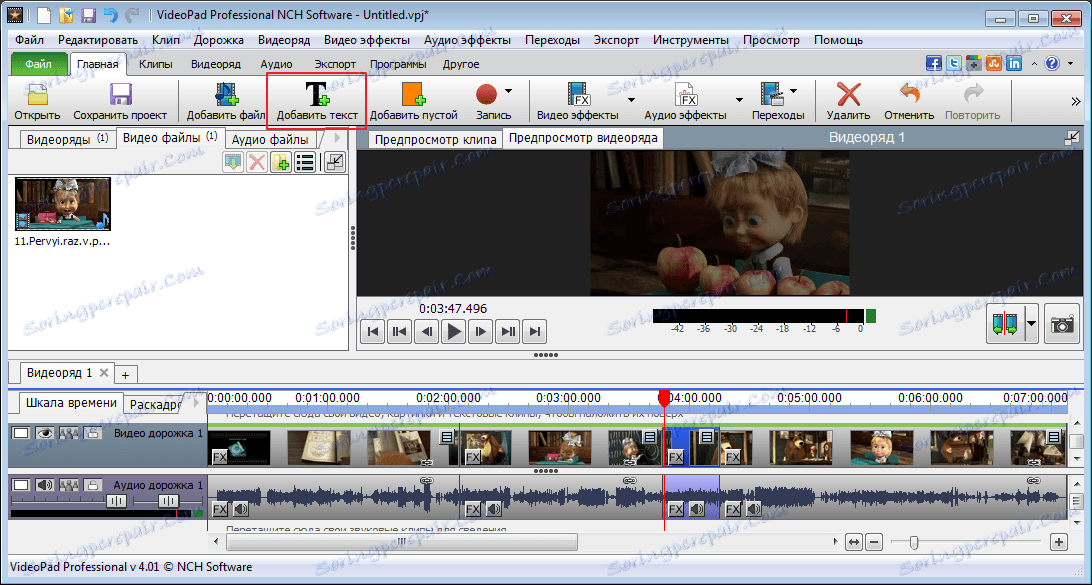Open Аудио эффекты from the toolbar

pos(685,101)
